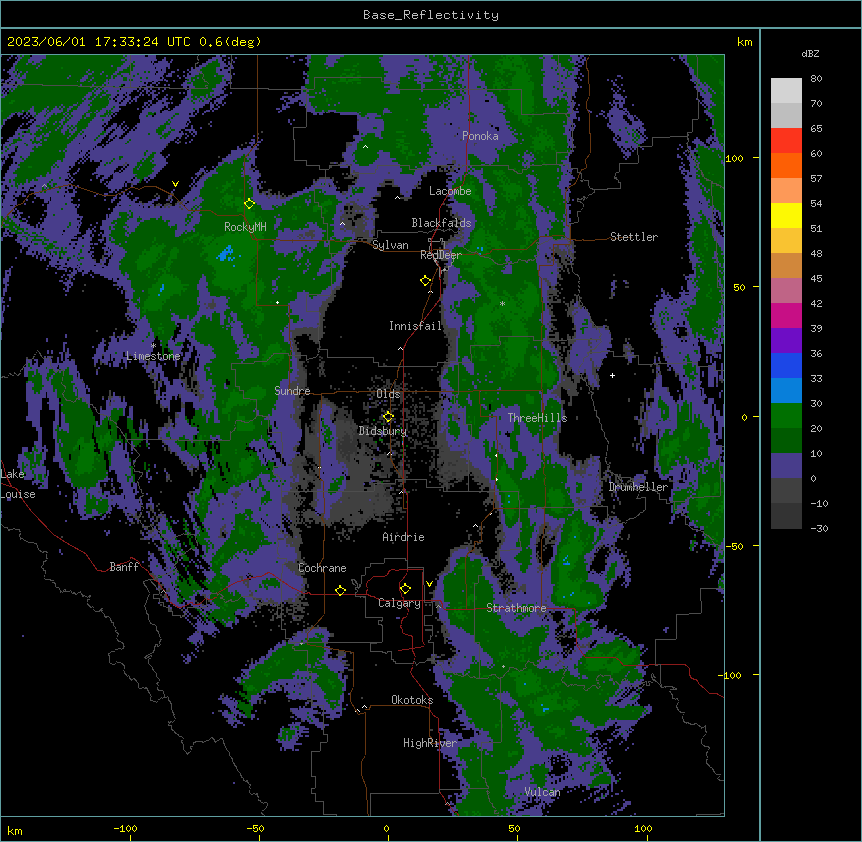Click the Sylvan label

click(390, 246)
